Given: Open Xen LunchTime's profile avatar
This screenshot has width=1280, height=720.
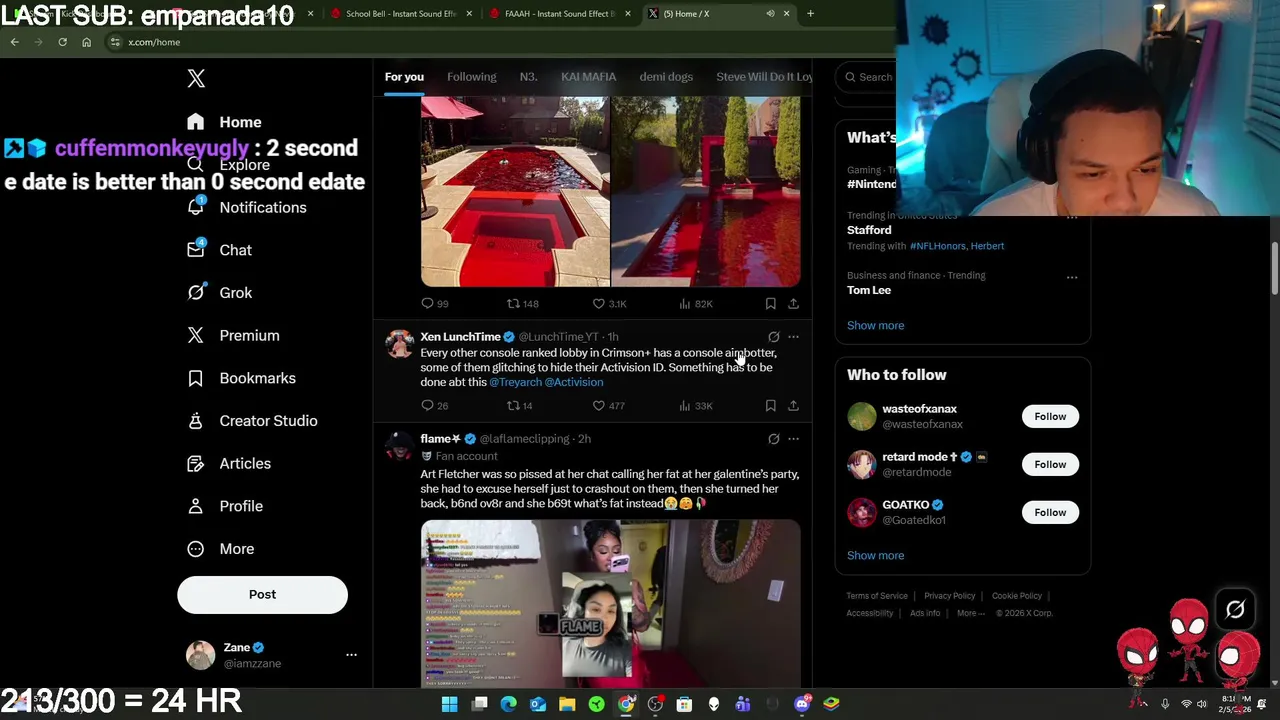Looking at the screenshot, I should tap(399, 344).
